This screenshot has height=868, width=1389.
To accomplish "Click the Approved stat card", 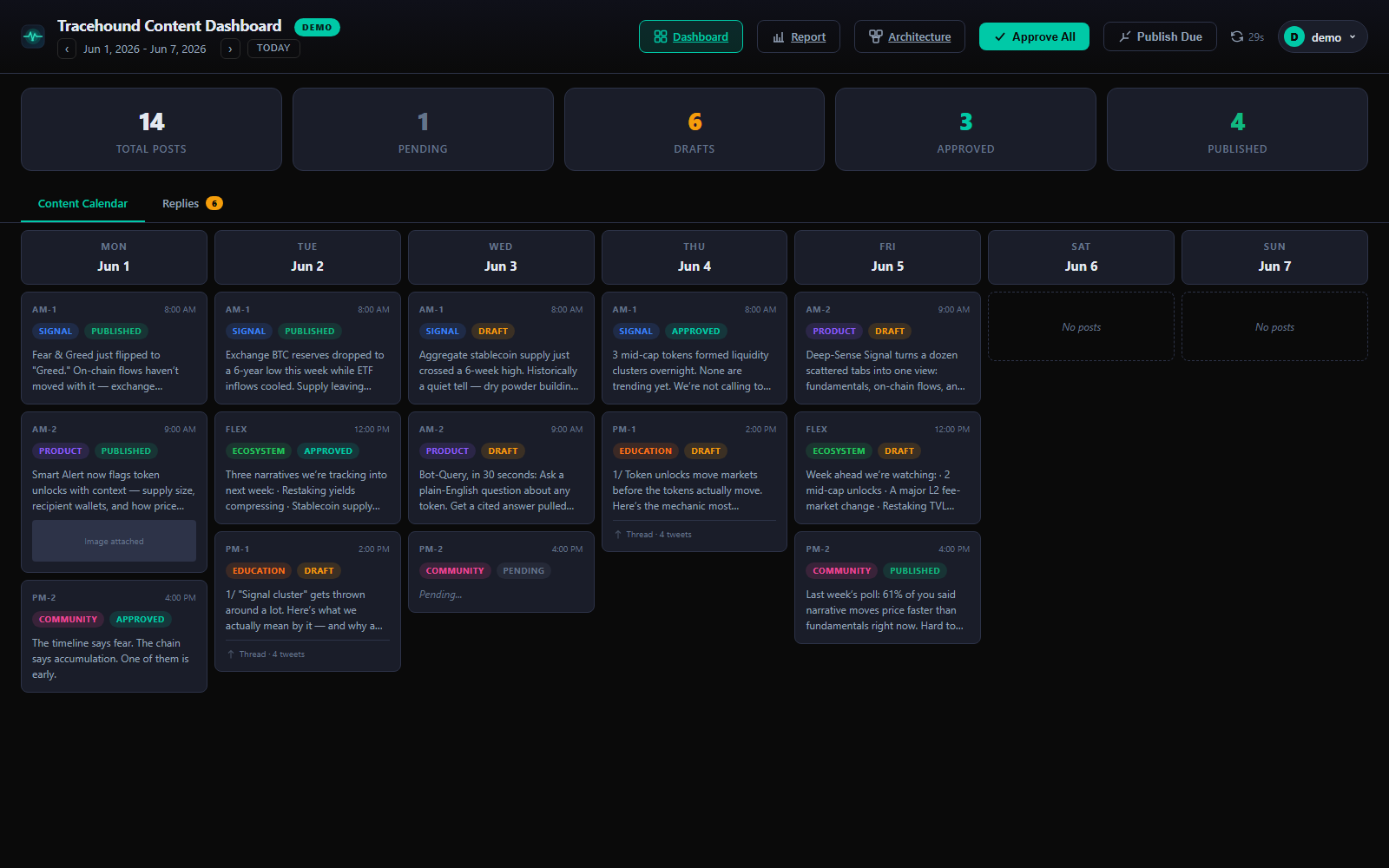I will pyautogui.click(x=965, y=129).
